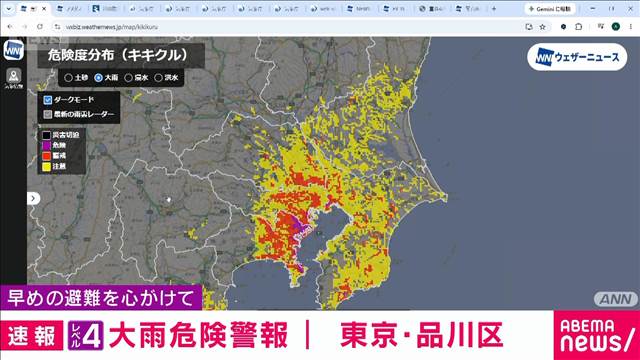Viewport: 640px width, 360px height.
Task: Click the site information icon beside the URL
Action: (57, 27)
